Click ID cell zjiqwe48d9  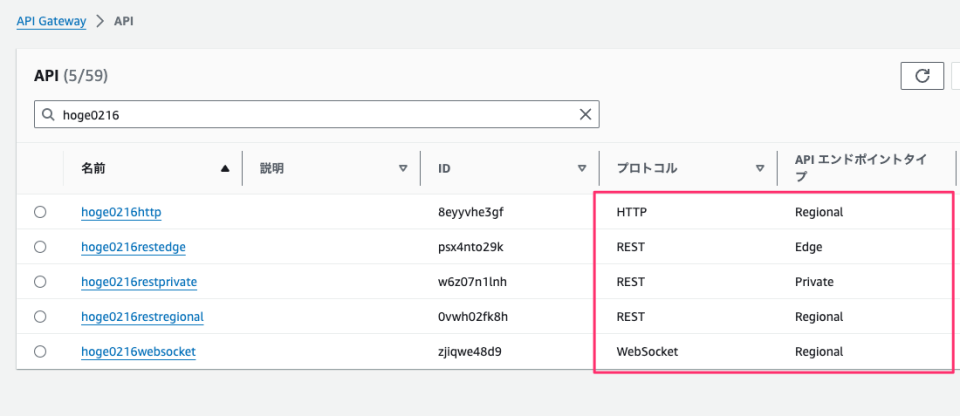tap(470, 352)
